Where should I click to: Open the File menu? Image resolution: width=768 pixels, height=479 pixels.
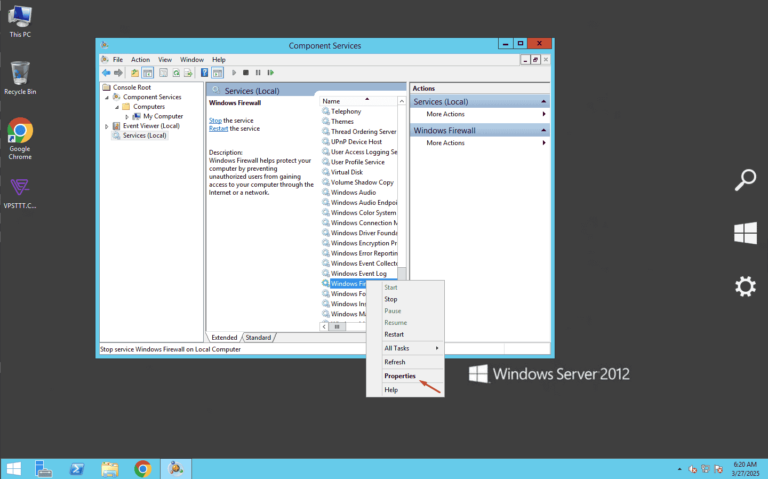(118, 59)
